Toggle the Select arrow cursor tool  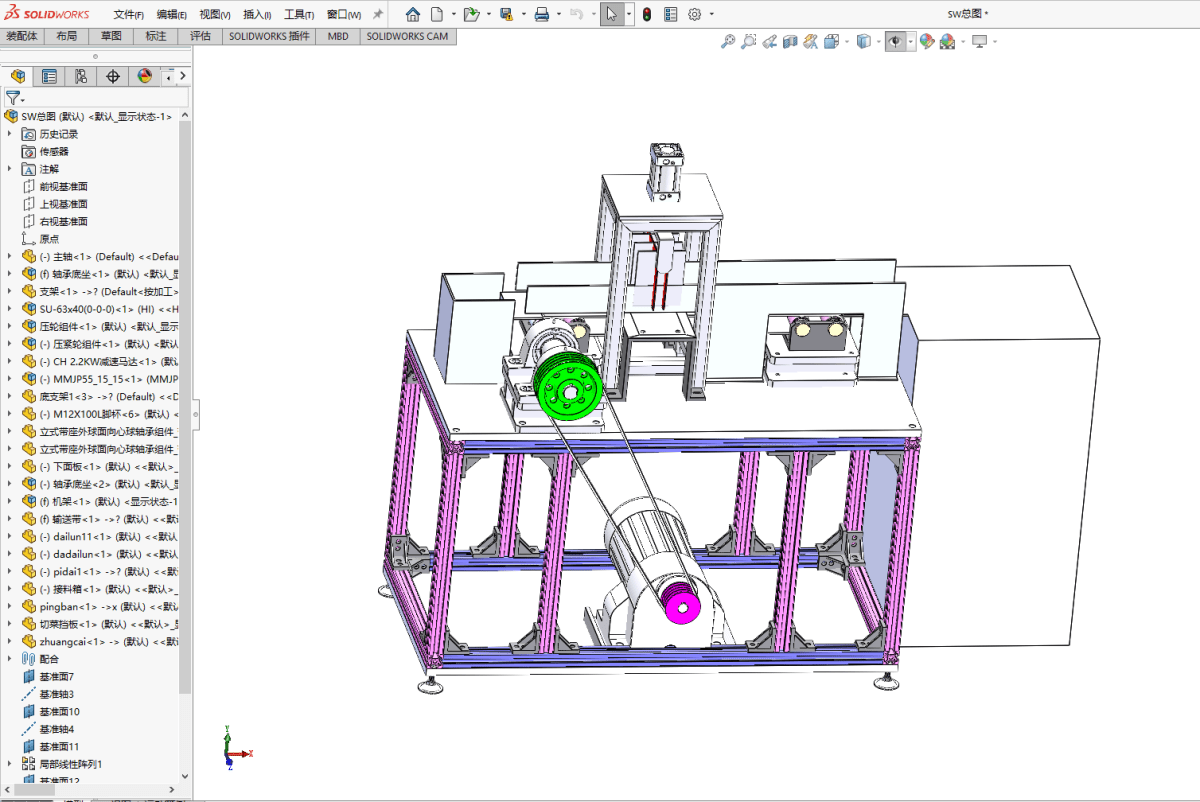(610, 14)
